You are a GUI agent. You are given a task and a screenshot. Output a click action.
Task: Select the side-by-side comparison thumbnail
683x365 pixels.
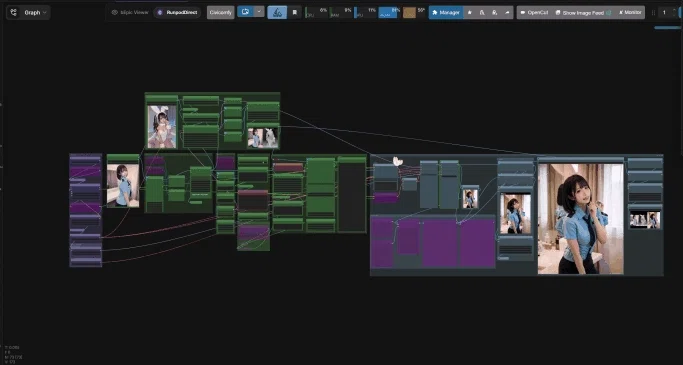point(645,220)
